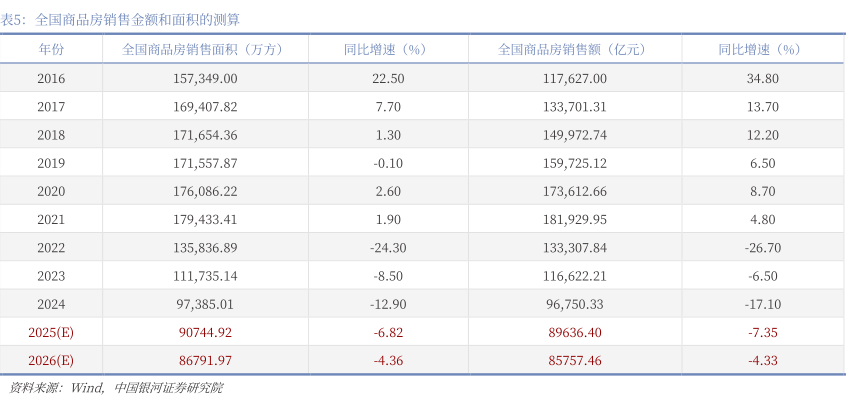Select the 2026 forecast area 86791.97
The image size is (860, 401).
pyautogui.click(x=206, y=360)
